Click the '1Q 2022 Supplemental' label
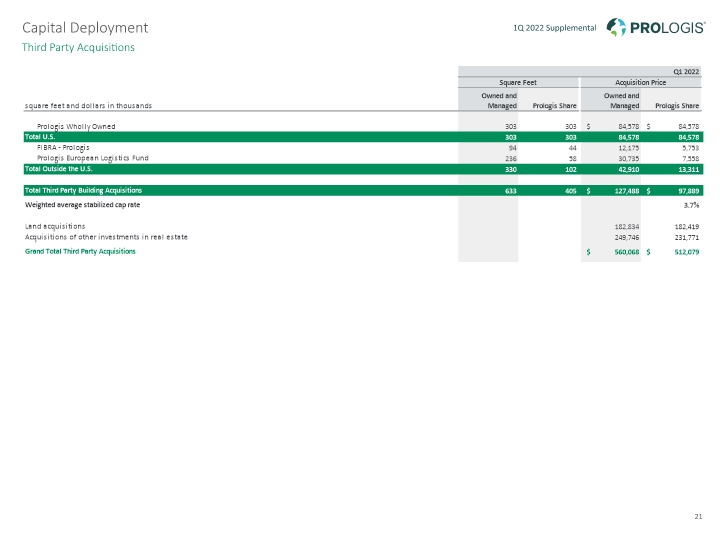 coord(554,28)
